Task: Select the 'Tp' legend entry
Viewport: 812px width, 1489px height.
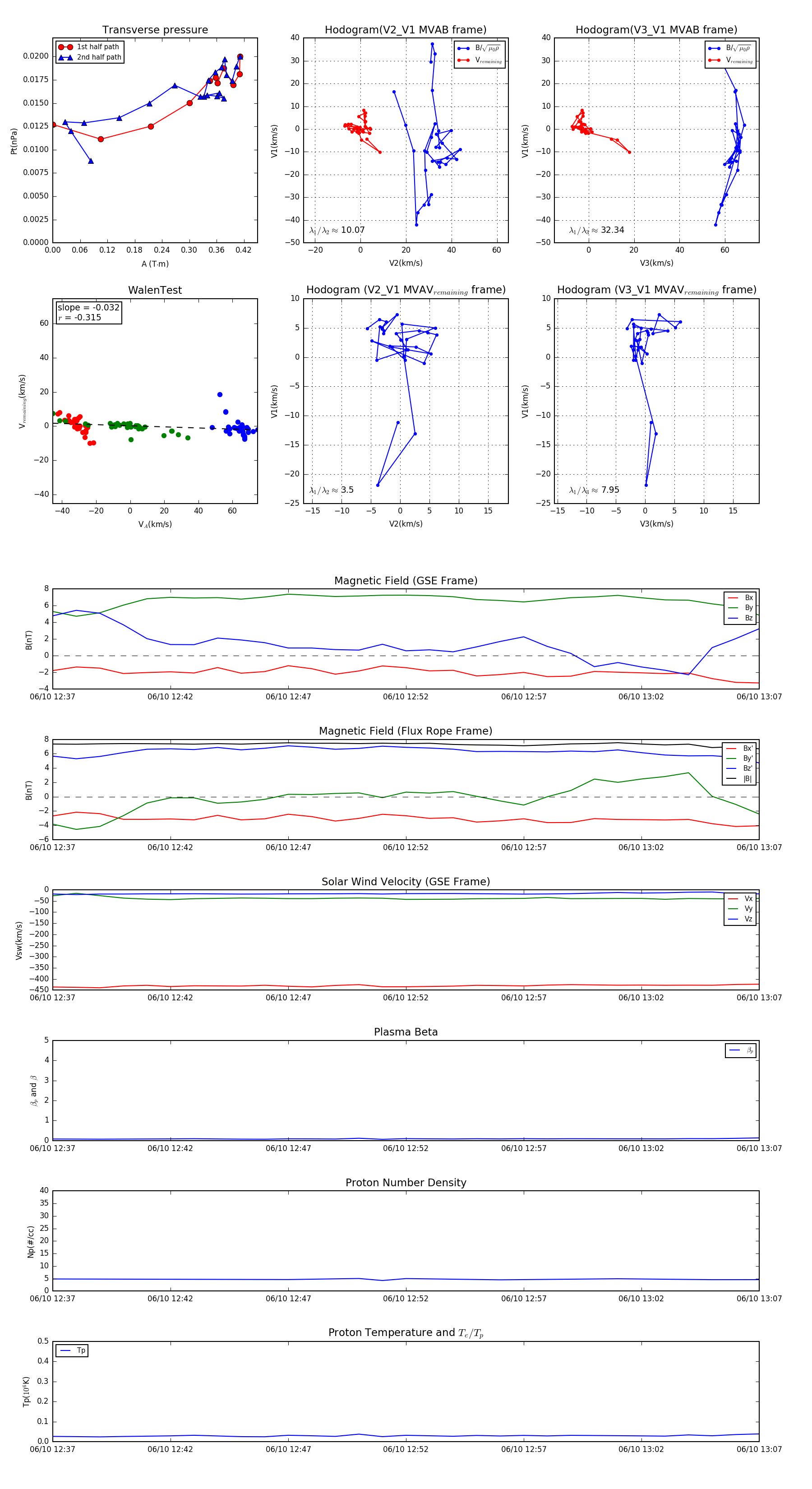Action: pyautogui.click(x=73, y=1350)
